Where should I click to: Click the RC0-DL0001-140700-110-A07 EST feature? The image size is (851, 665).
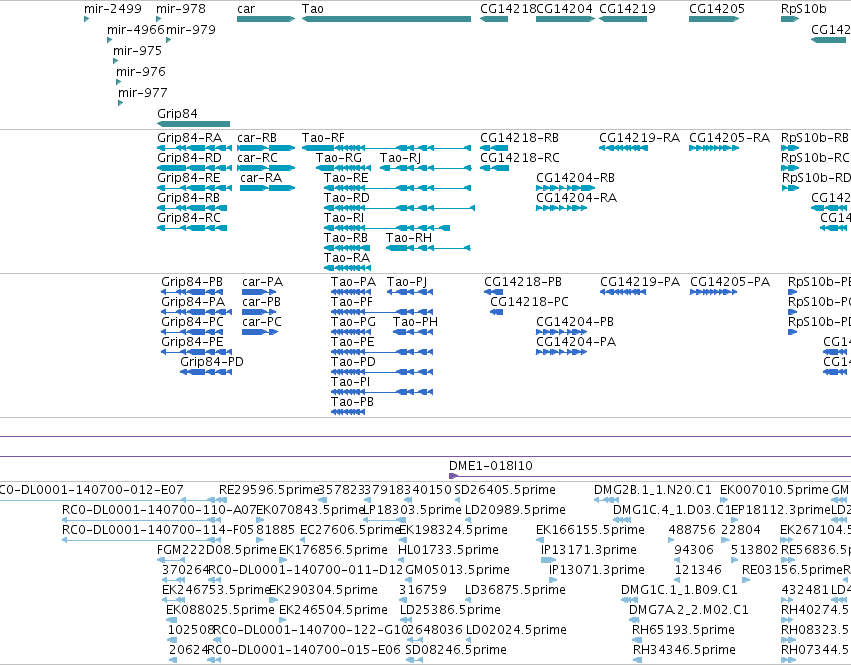tap(142, 520)
